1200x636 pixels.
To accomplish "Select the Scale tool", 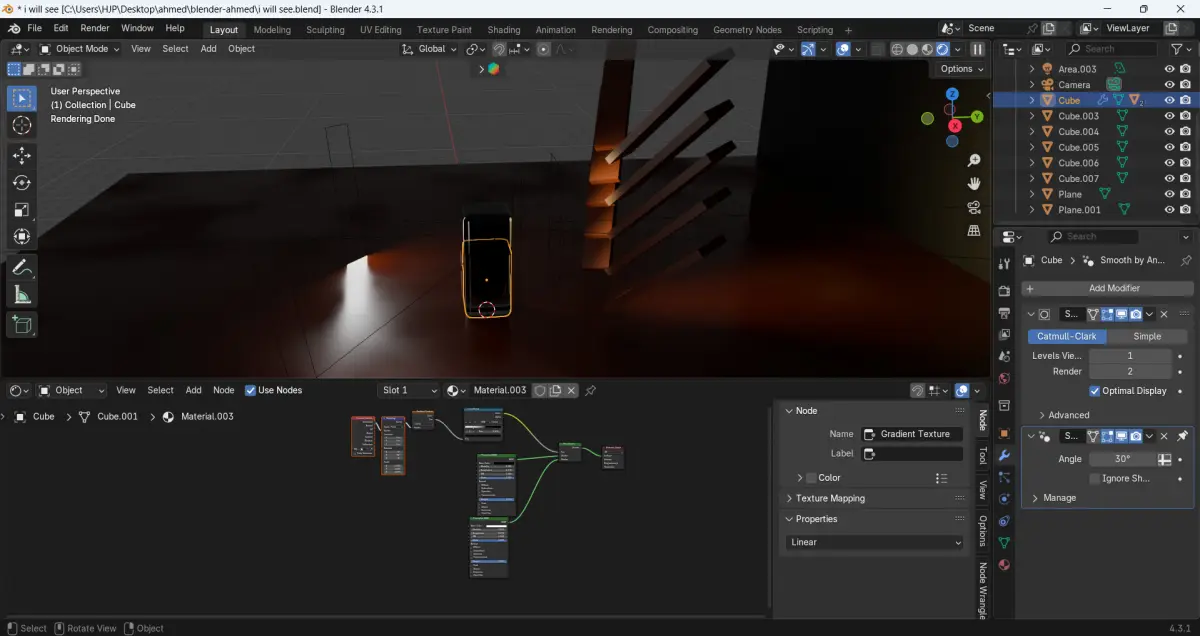I will 22,210.
